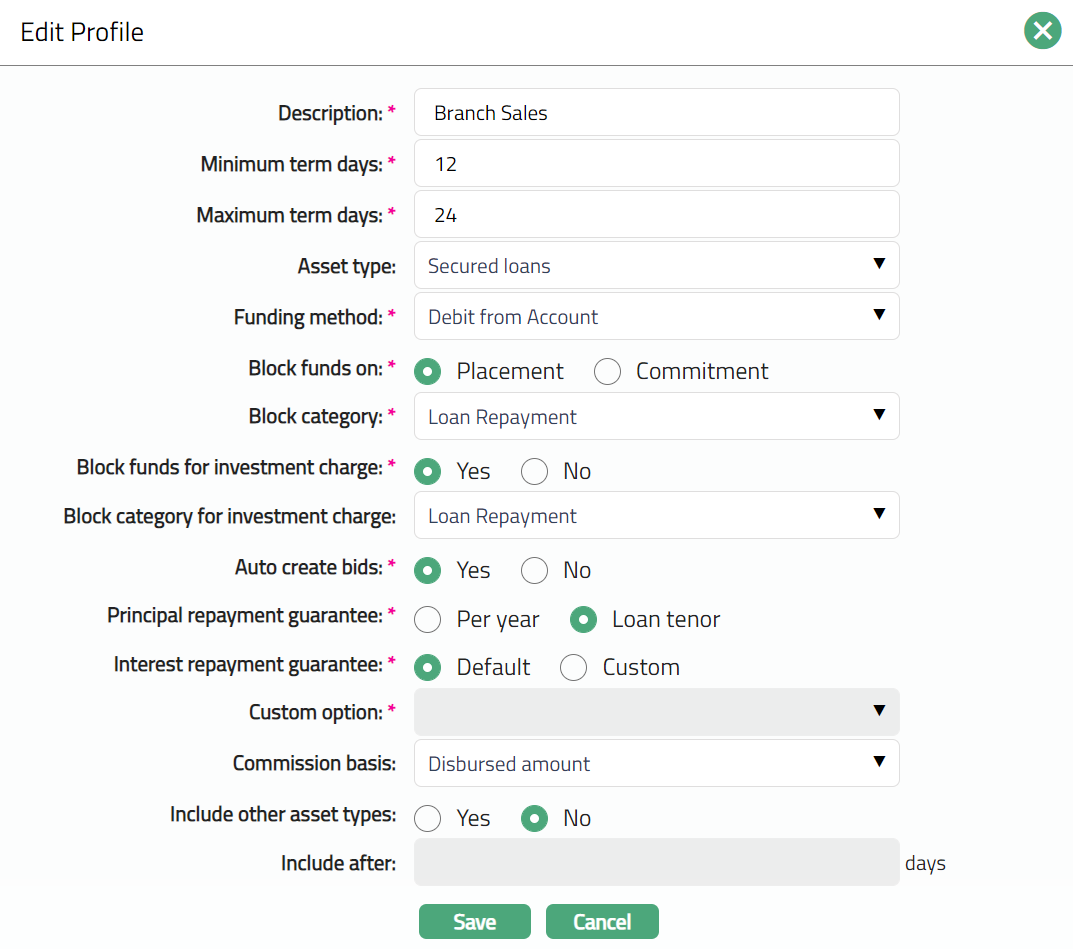Set Auto create bids to No

click(535, 571)
